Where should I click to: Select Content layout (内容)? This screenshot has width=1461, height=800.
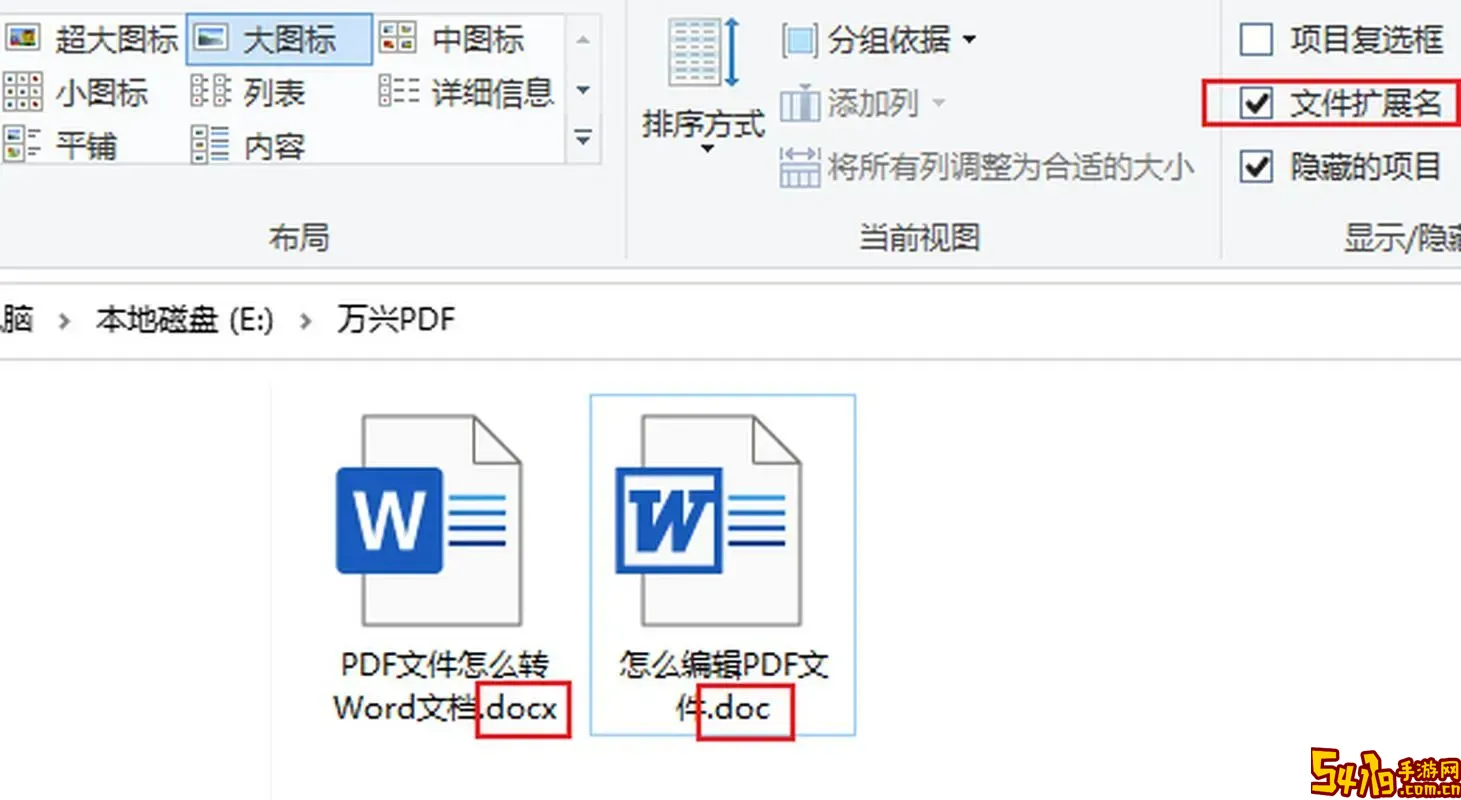pyautogui.click(x=248, y=145)
